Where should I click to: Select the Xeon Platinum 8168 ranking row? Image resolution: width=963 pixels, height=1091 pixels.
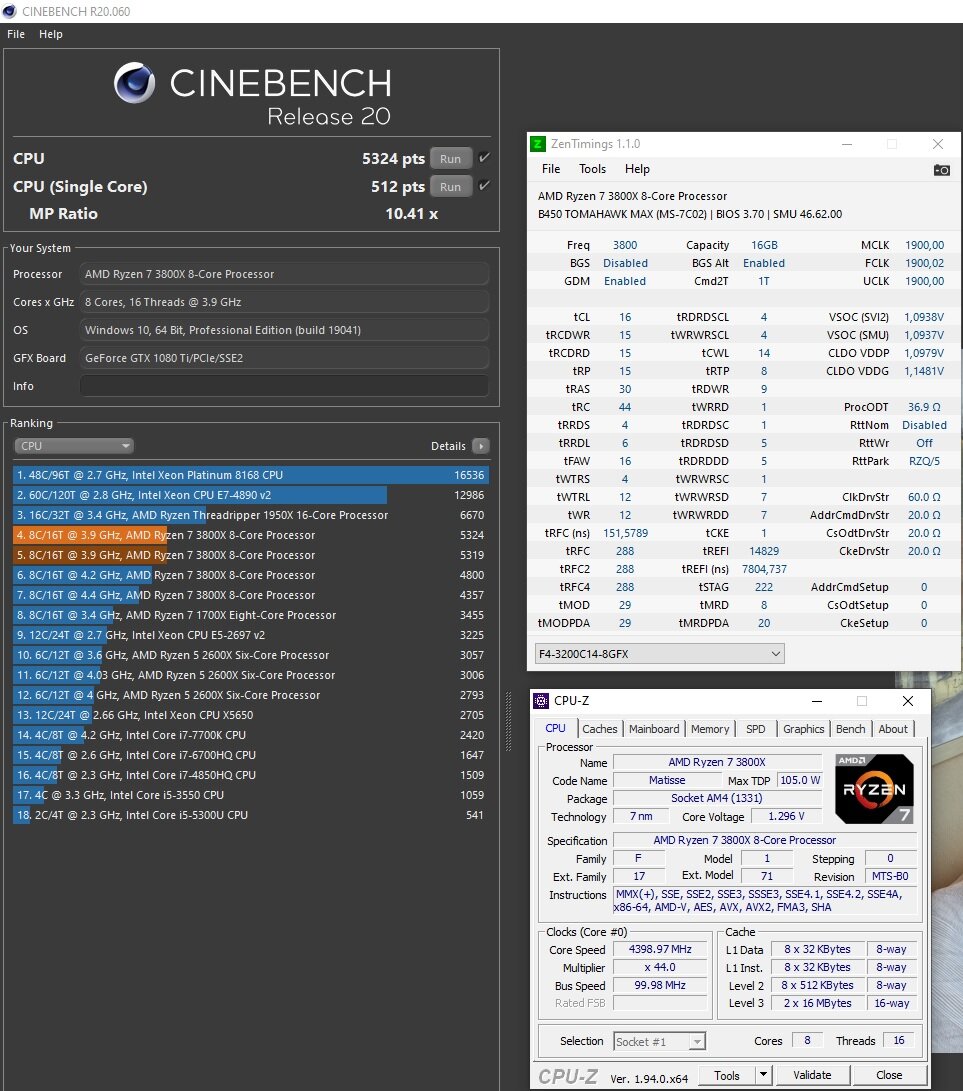tap(250, 475)
